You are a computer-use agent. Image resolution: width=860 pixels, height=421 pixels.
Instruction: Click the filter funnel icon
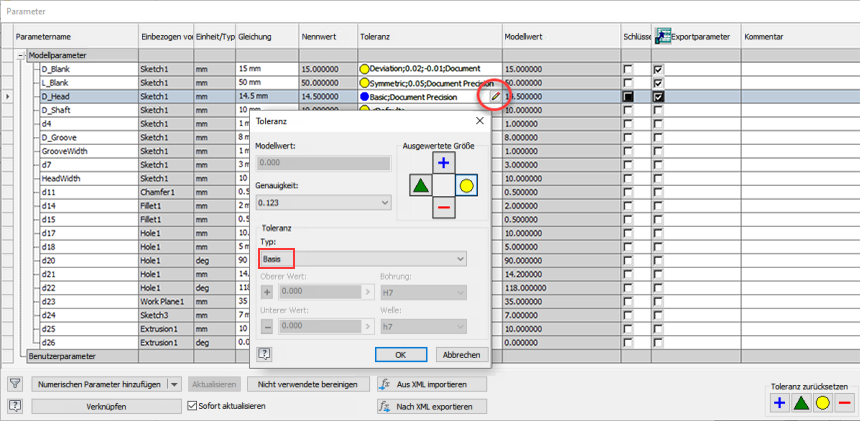pos(15,384)
